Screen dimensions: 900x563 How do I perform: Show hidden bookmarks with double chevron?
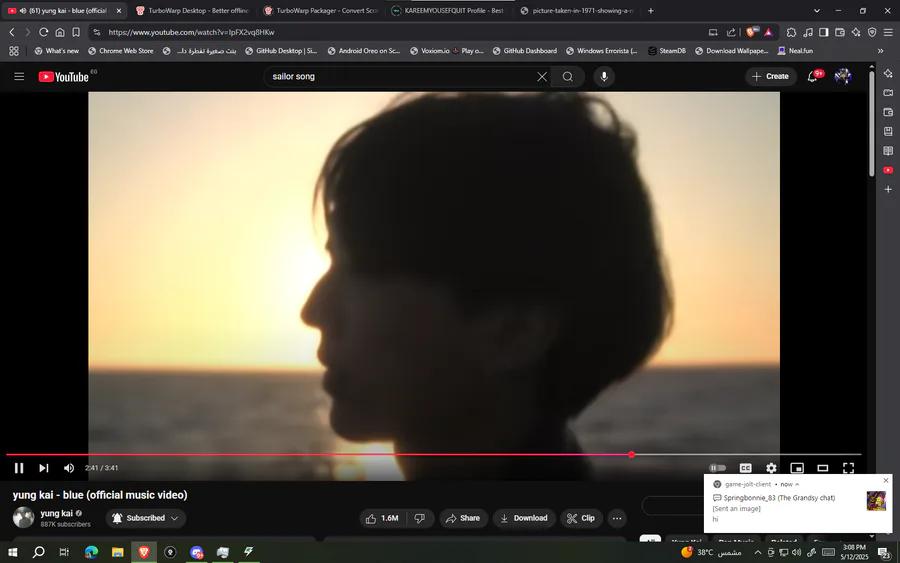880,51
